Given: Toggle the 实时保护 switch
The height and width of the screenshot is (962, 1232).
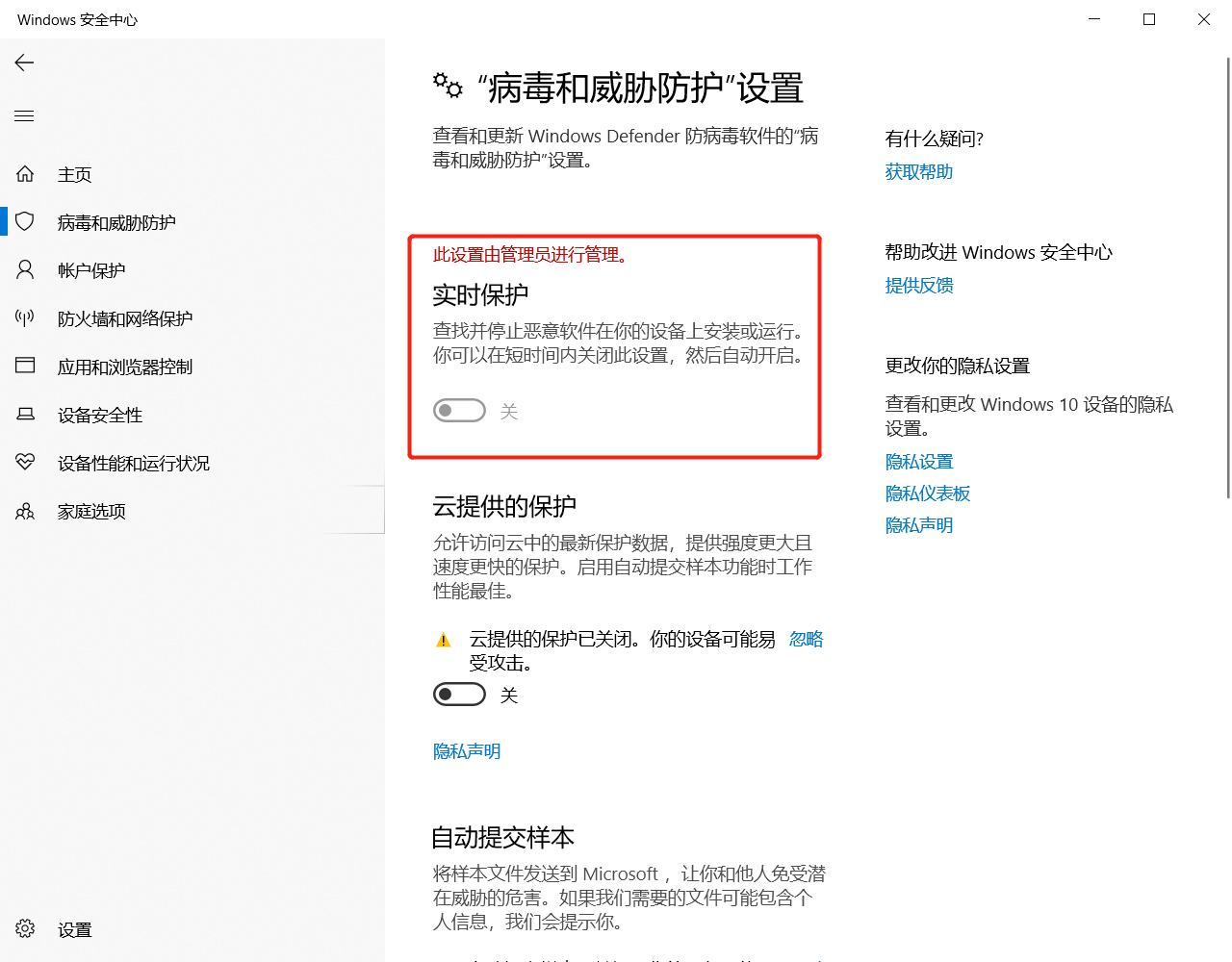Looking at the screenshot, I should [x=459, y=411].
